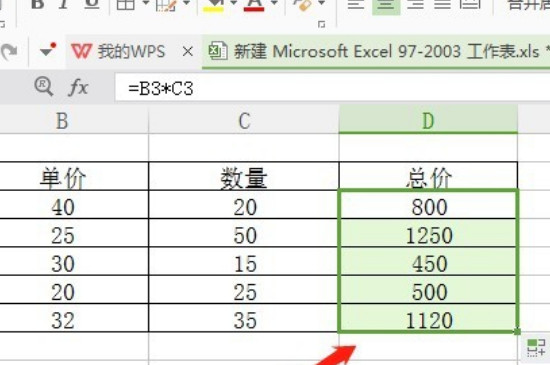Select the total cell 800

click(428, 205)
